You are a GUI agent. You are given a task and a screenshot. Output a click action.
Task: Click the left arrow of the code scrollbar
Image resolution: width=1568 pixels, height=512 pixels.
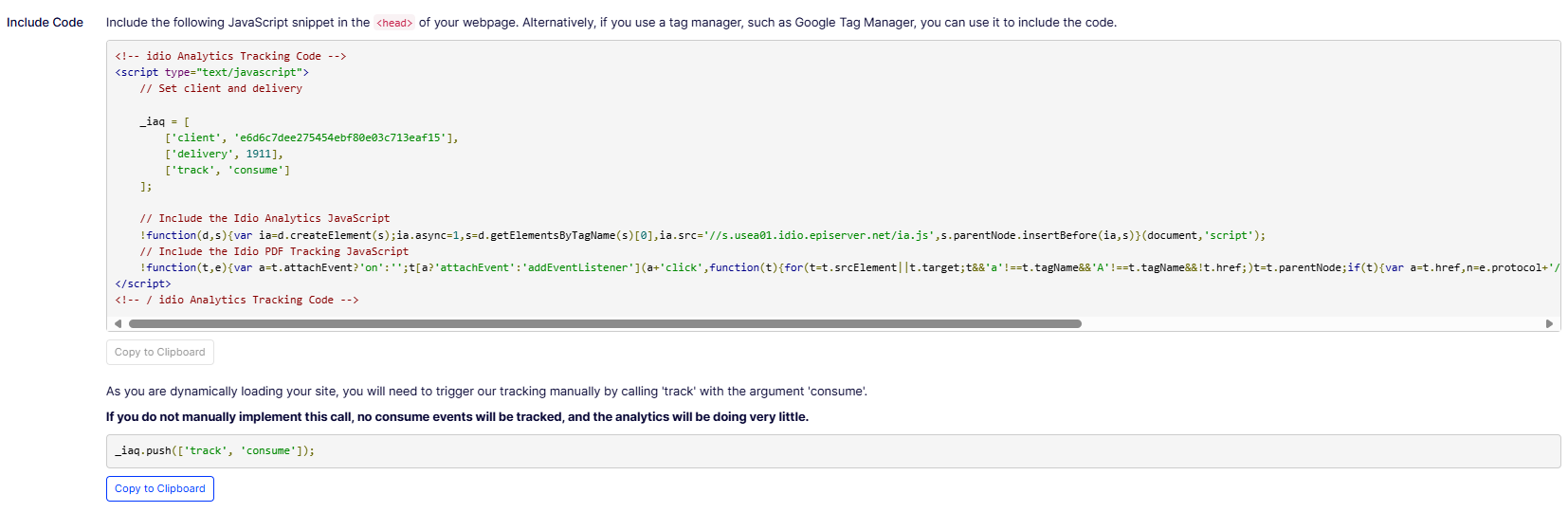tap(118, 324)
